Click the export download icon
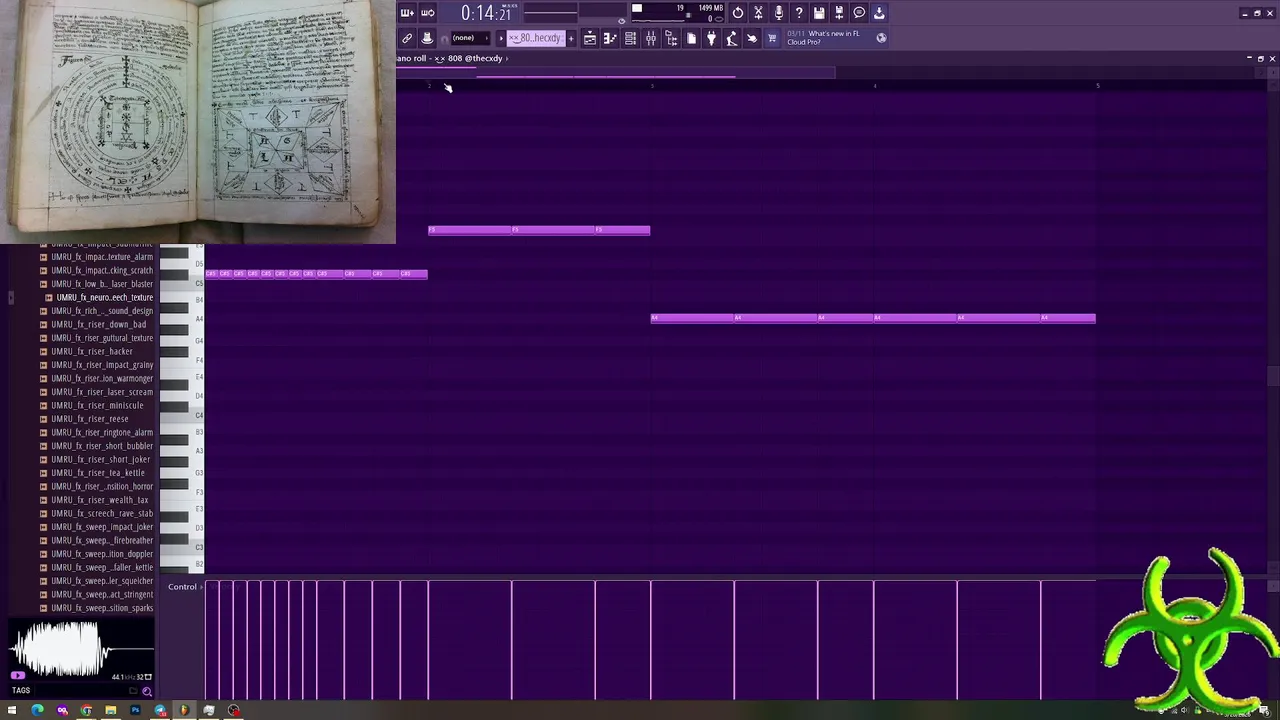1280x720 pixels. click(879, 13)
